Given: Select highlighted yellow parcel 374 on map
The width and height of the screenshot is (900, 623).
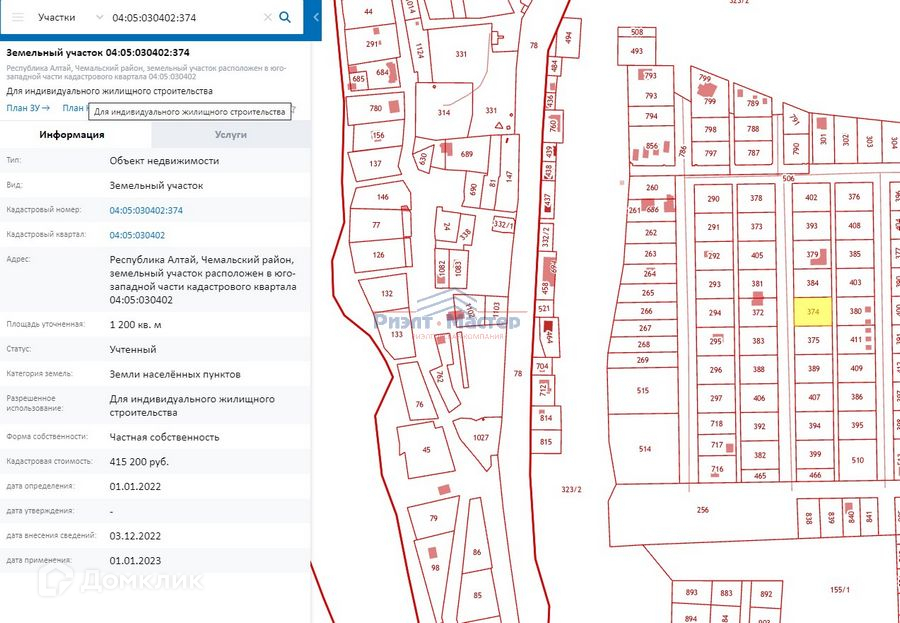Looking at the screenshot, I should (x=813, y=312).
